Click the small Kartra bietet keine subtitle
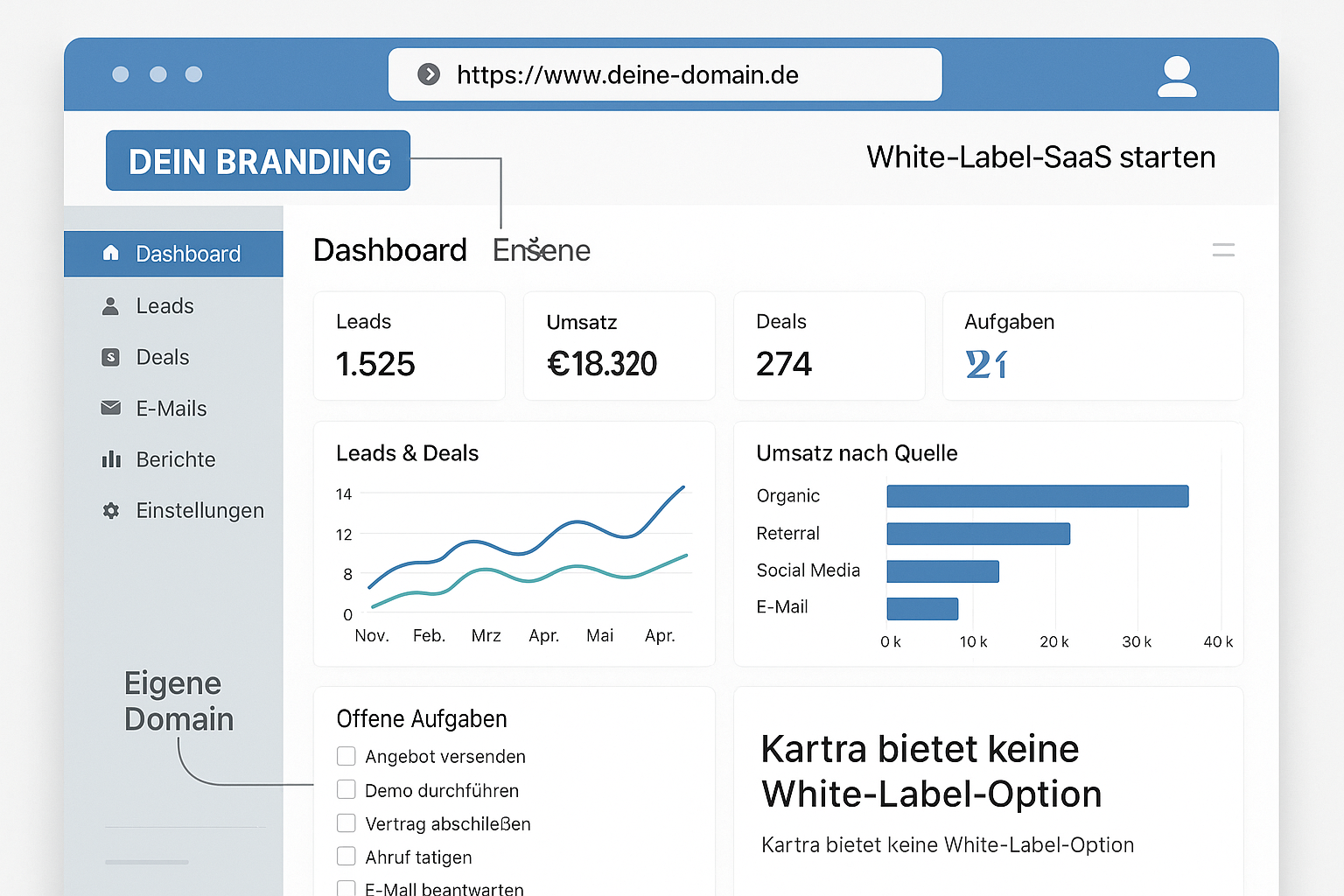The height and width of the screenshot is (896, 1344). point(948,844)
